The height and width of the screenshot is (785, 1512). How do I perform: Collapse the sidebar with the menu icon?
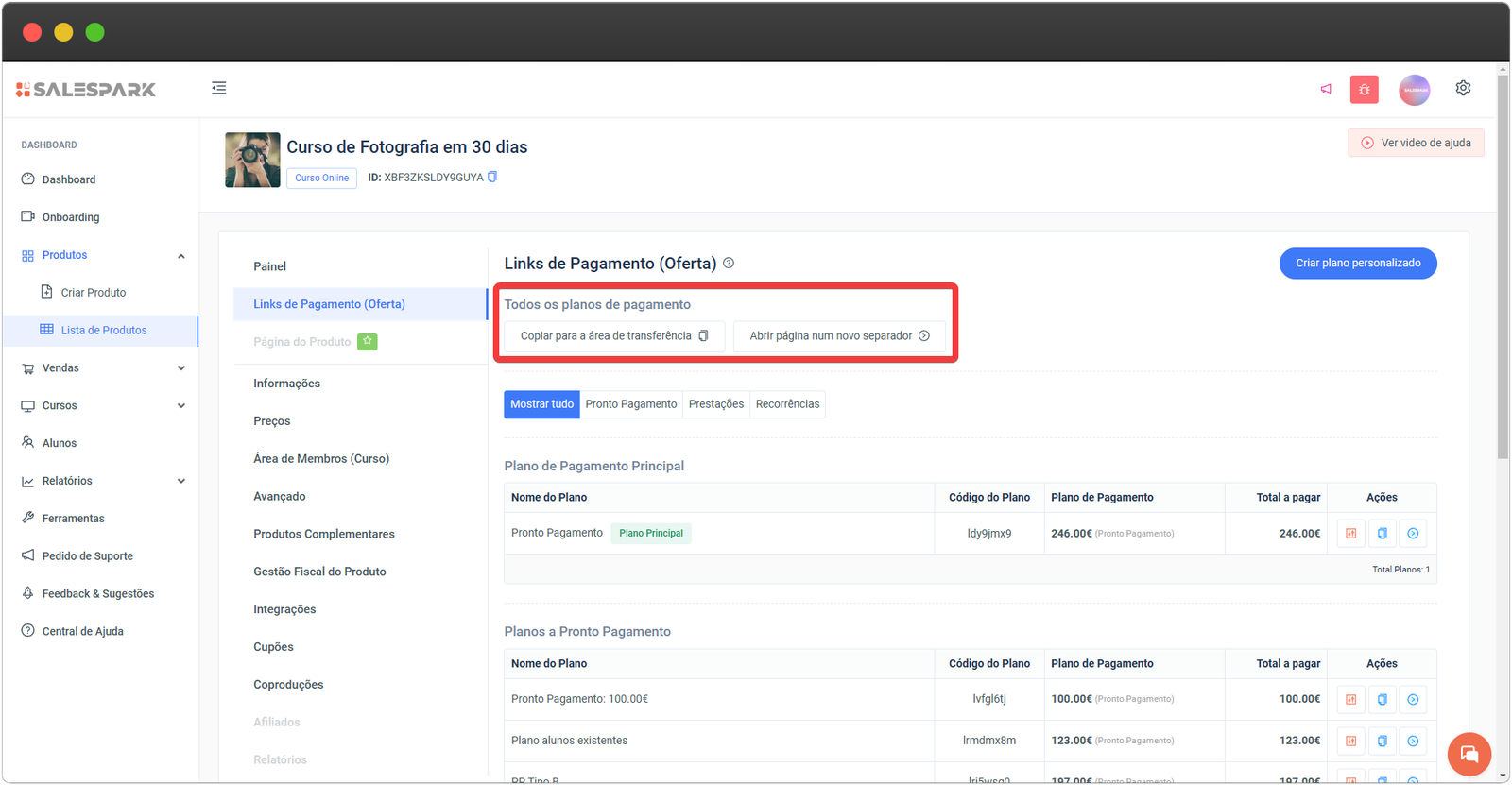click(x=219, y=88)
